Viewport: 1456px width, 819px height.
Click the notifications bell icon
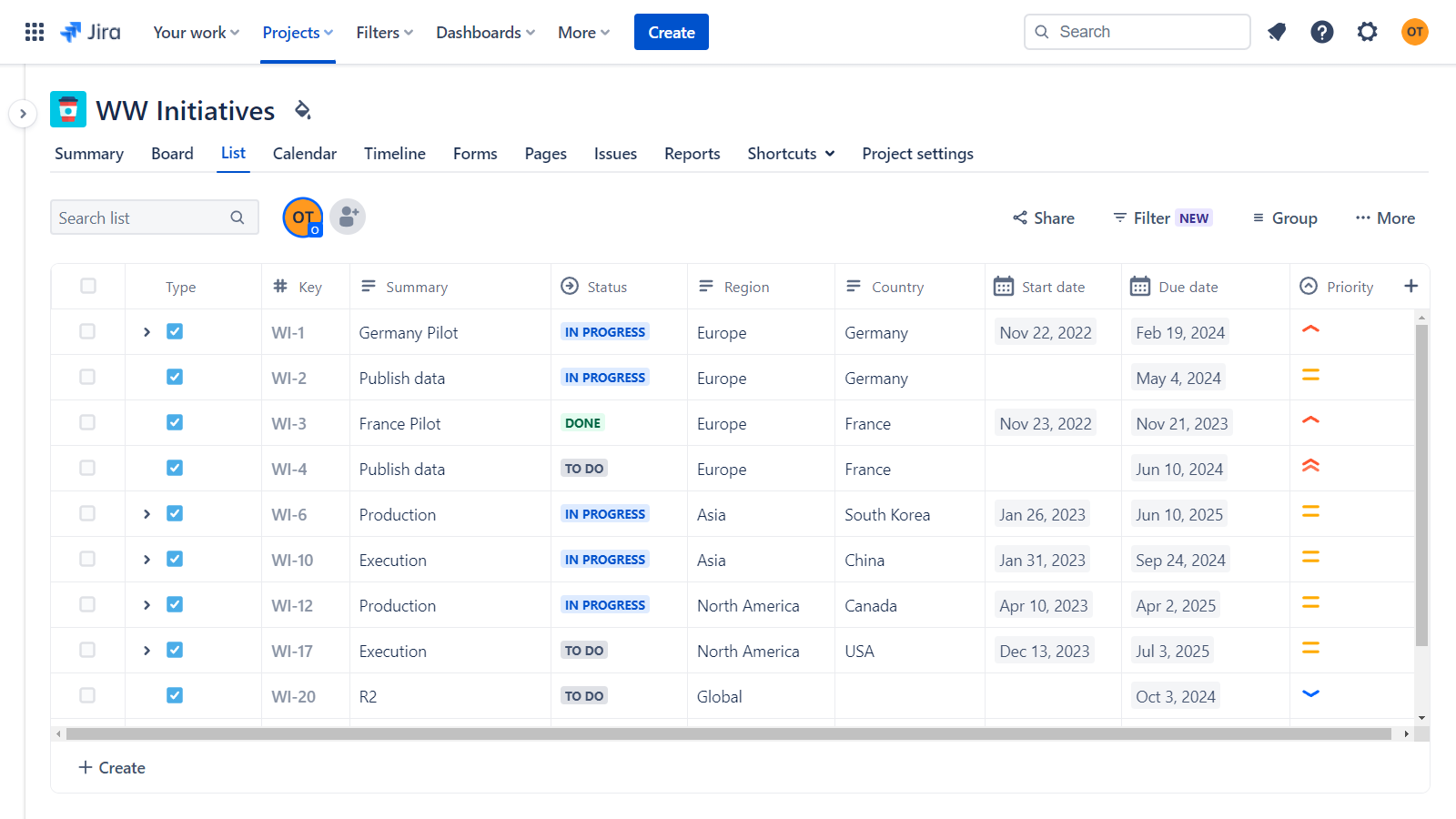1277,31
